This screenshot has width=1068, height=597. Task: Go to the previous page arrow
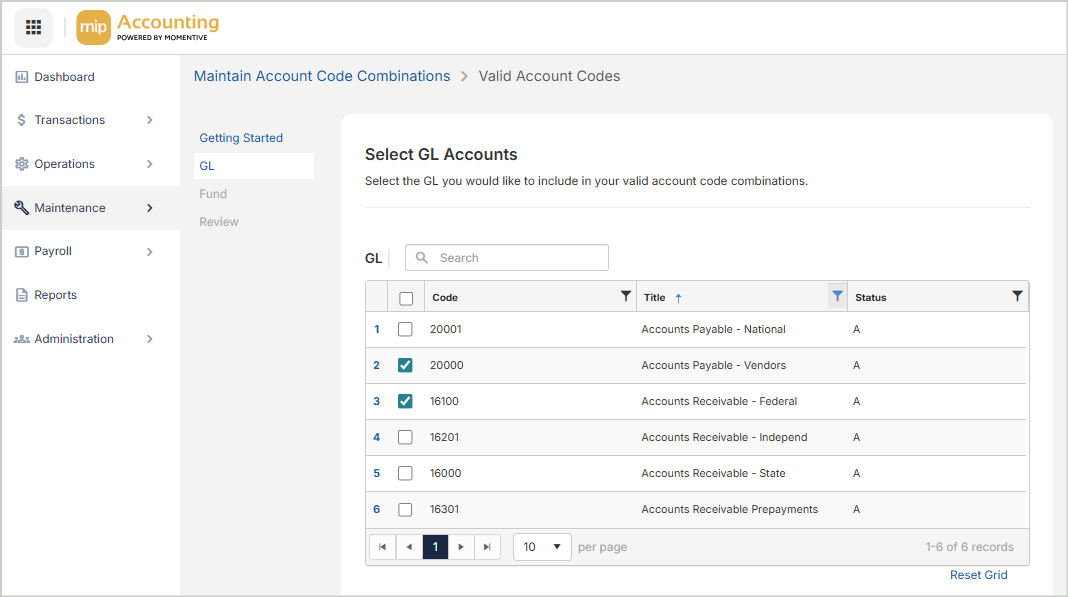[x=409, y=547]
